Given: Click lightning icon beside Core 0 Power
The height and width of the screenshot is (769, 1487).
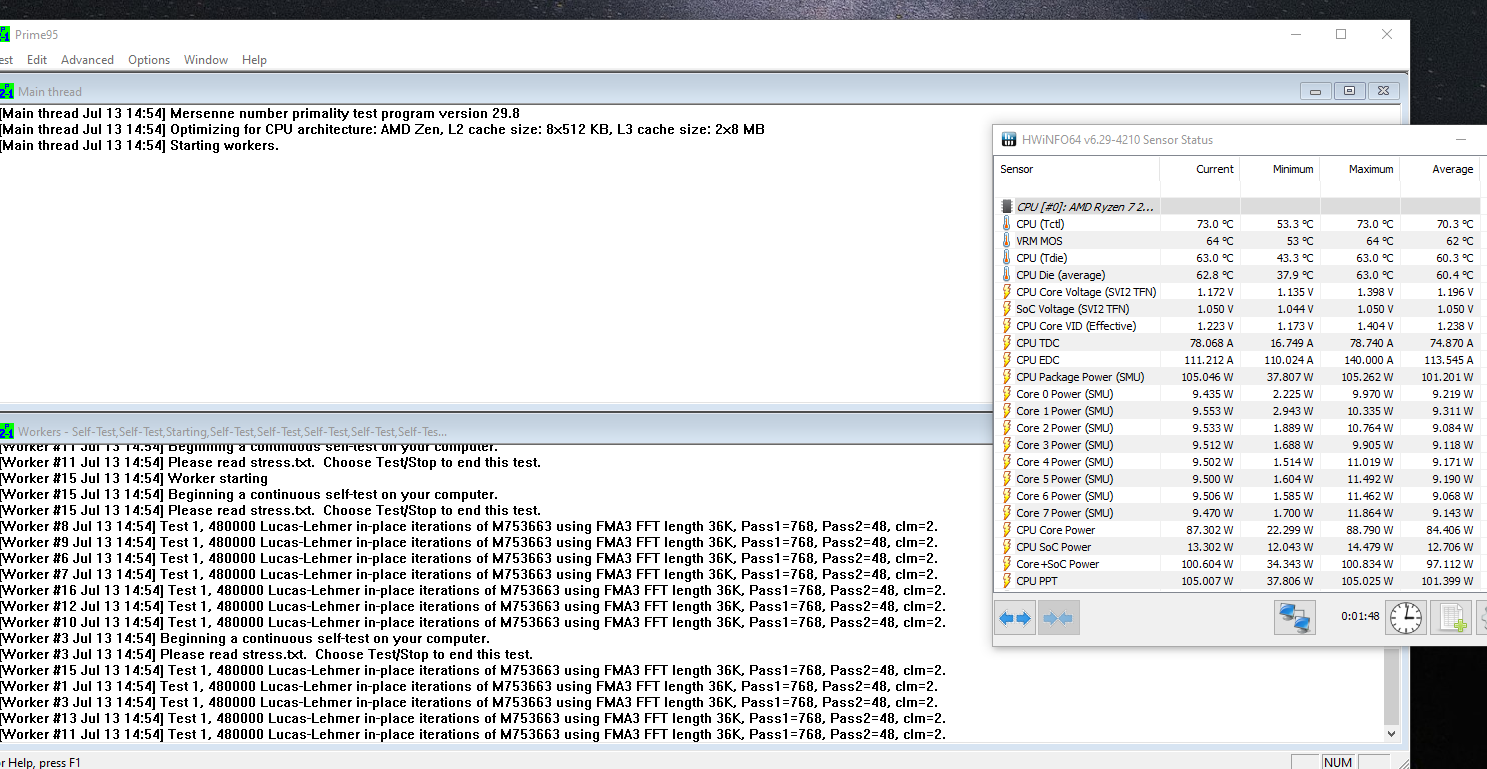Looking at the screenshot, I should pos(1007,394).
